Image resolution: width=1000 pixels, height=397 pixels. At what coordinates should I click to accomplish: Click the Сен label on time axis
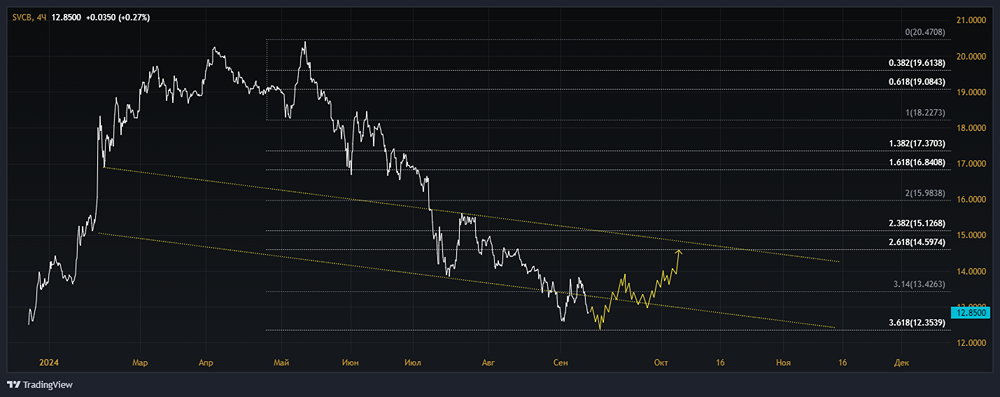(x=560, y=363)
